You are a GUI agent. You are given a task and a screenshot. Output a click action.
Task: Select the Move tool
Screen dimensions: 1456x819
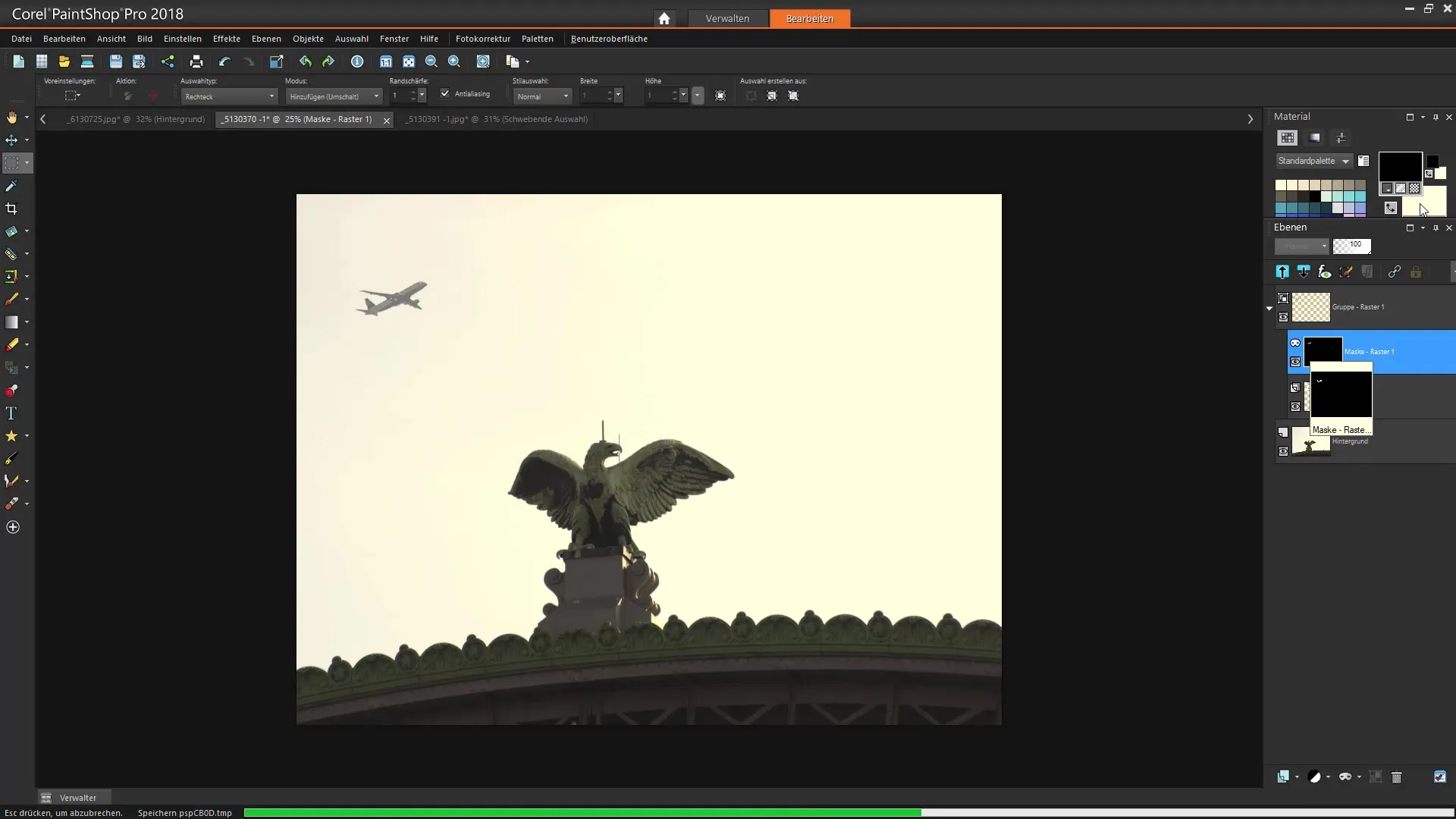pyautogui.click(x=11, y=140)
